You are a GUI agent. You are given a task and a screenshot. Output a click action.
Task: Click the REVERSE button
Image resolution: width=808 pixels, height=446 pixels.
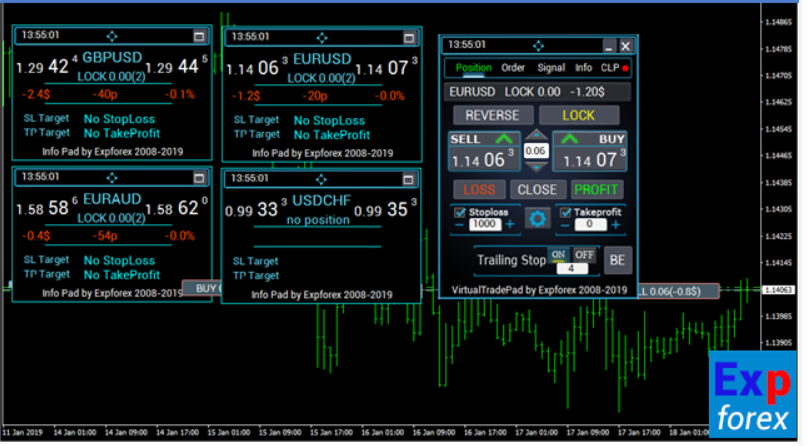pyautogui.click(x=492, y=115)
